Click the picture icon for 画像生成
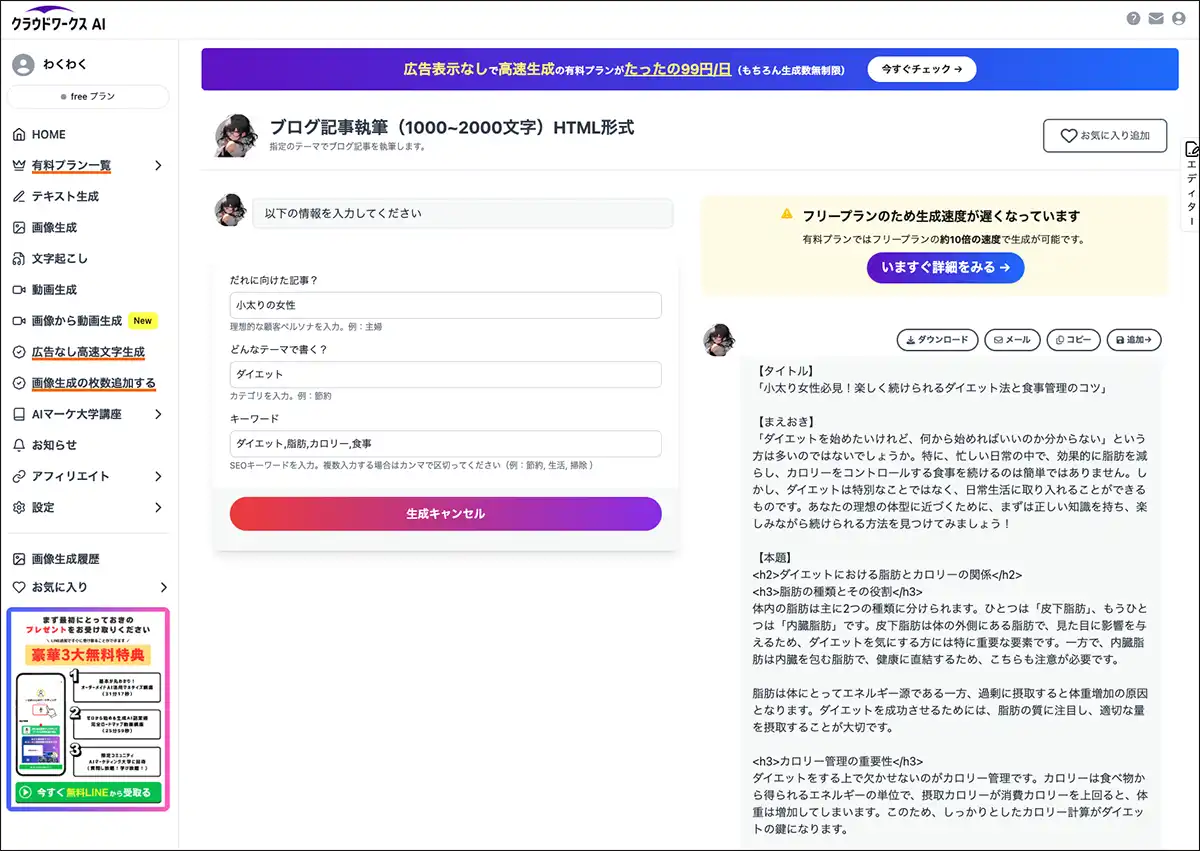This screenshot has width=1200, height=851. coord(19,227)
